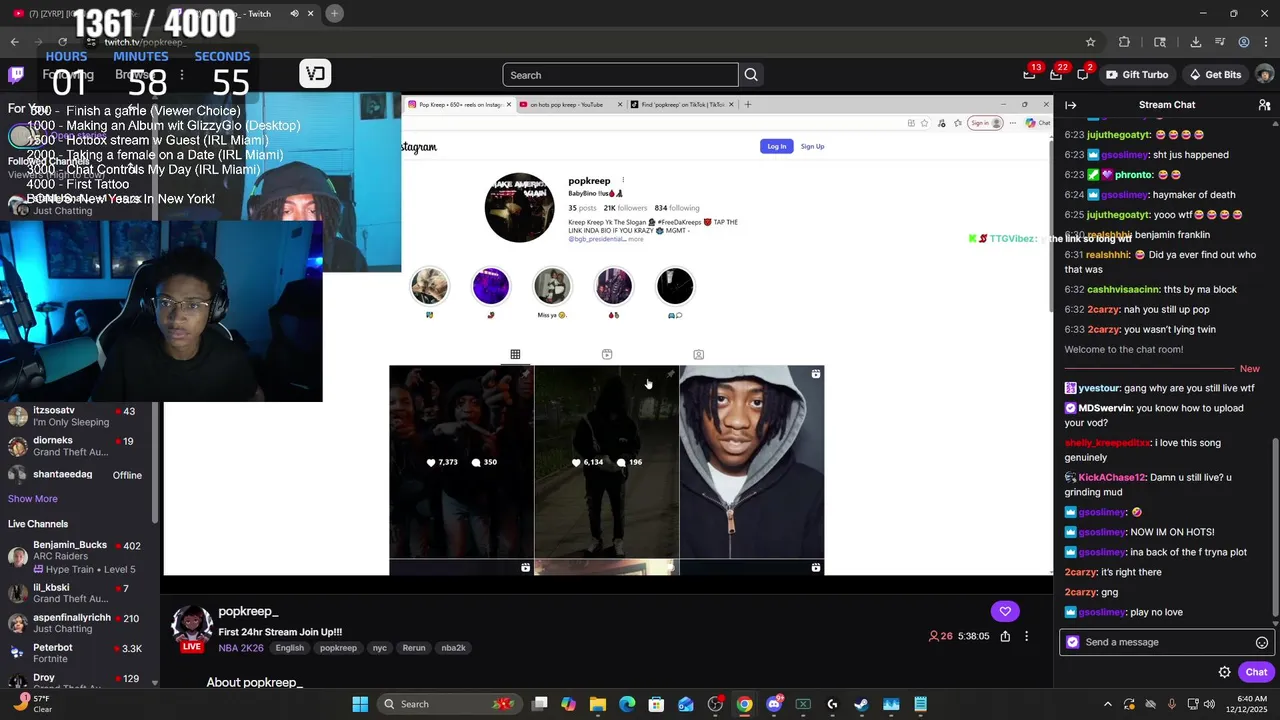This screenshot has height=720, width=1280.
Task: Open Chrome three-dot menu
Action: 1266,42
